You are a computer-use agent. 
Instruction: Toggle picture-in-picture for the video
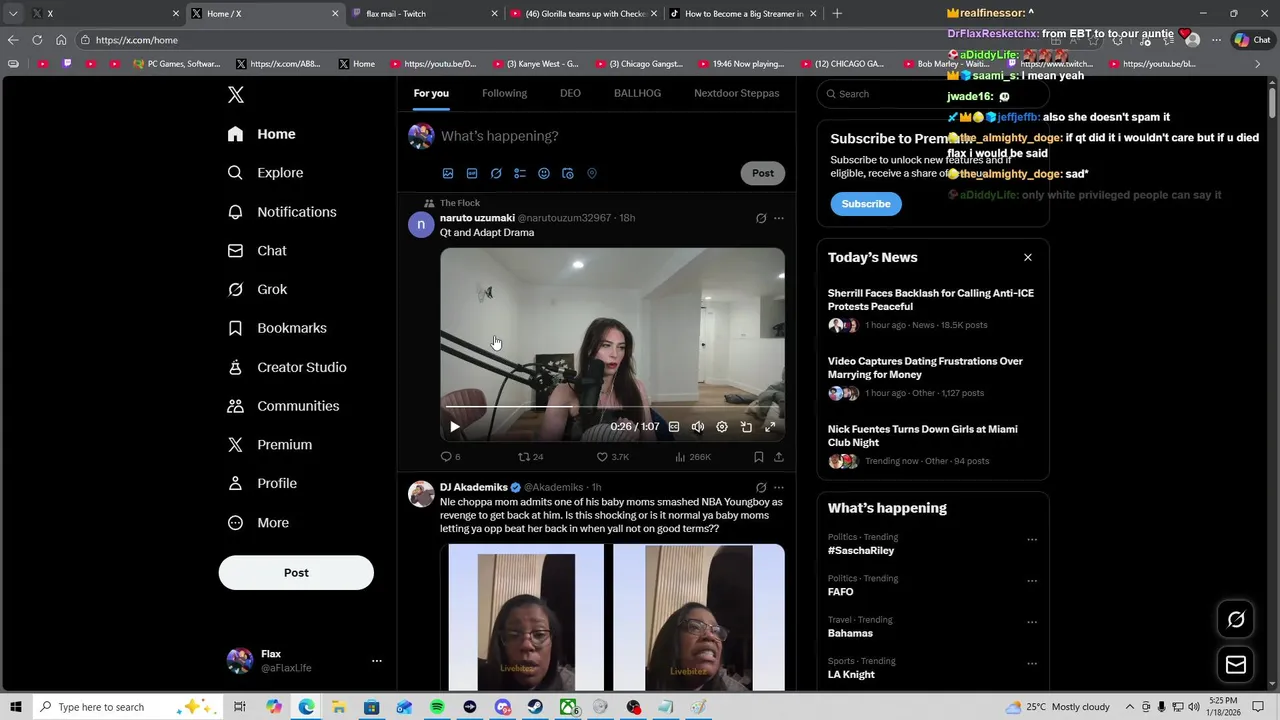point(746,427)
